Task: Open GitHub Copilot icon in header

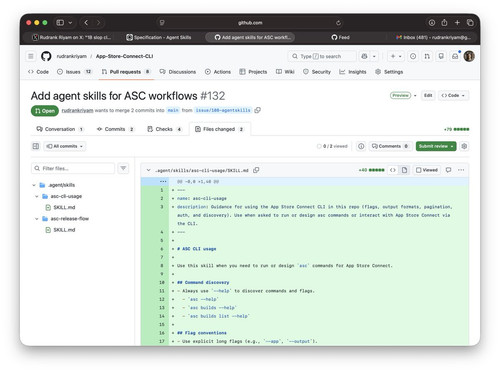Action: point(364,56)
